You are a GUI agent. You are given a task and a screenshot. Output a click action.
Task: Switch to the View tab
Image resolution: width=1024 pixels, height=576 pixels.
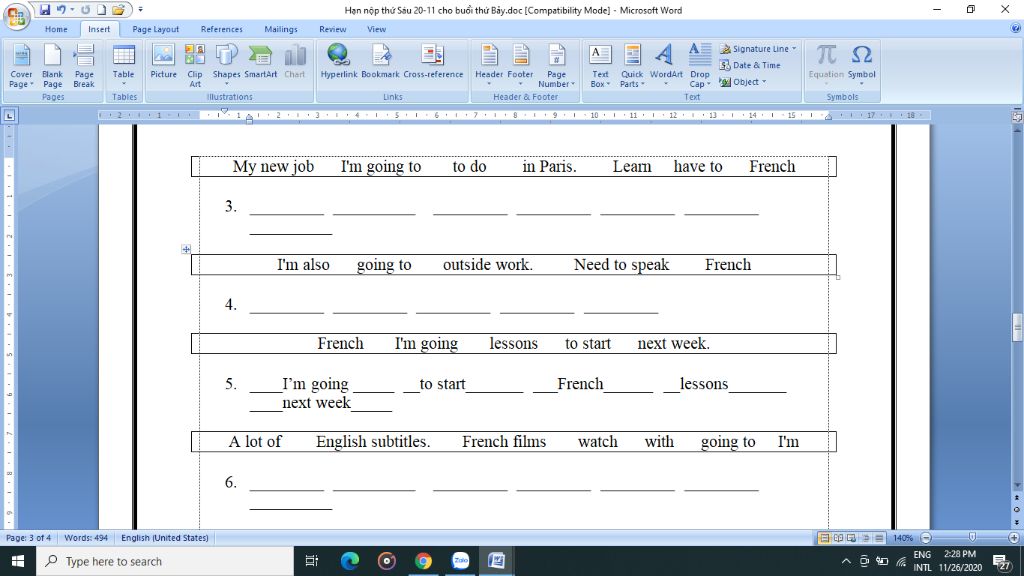(376, 29)
